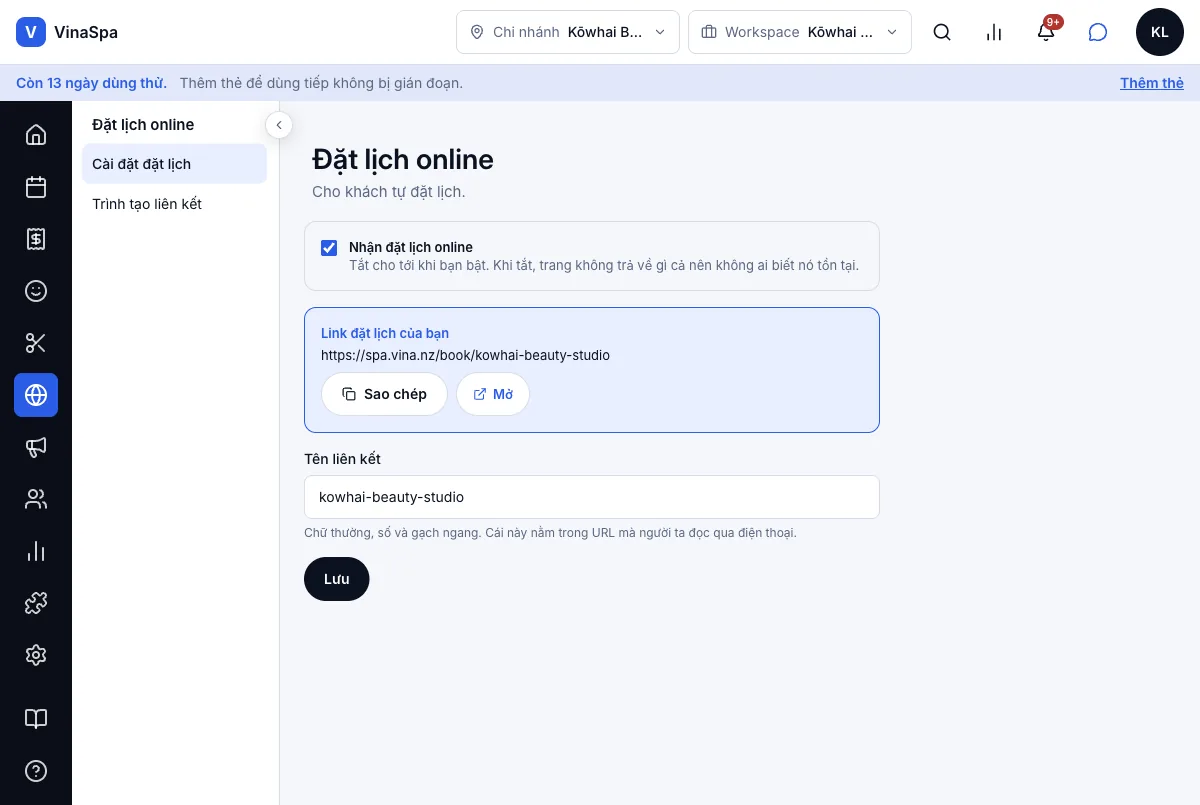Open the question mark help icon
This screenshot has width=1200, height=805.
tap(36, 771)
